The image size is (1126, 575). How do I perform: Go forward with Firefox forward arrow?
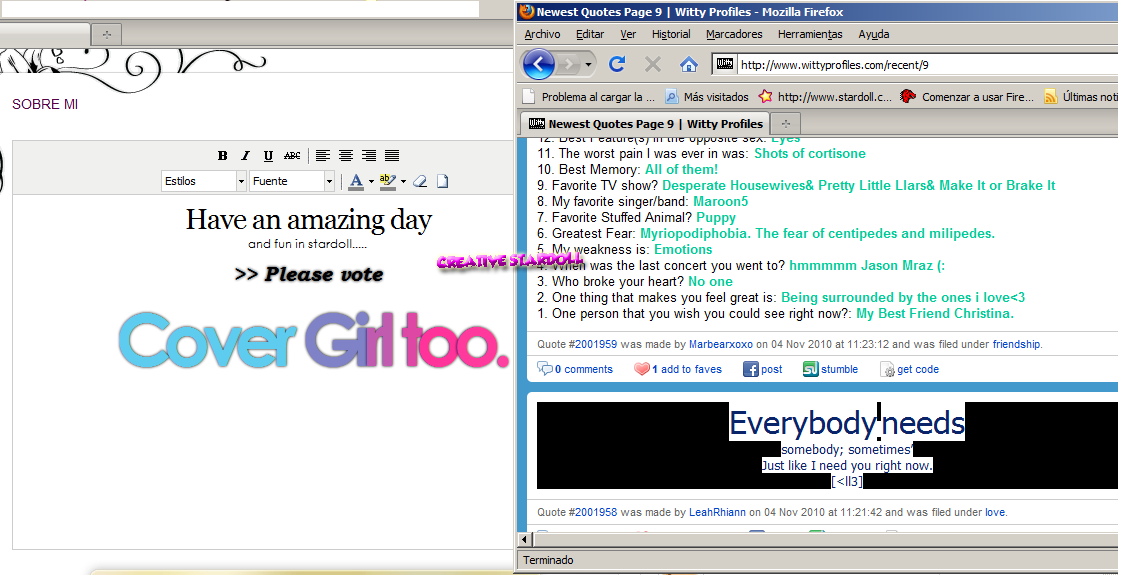[x=569, y=65]
